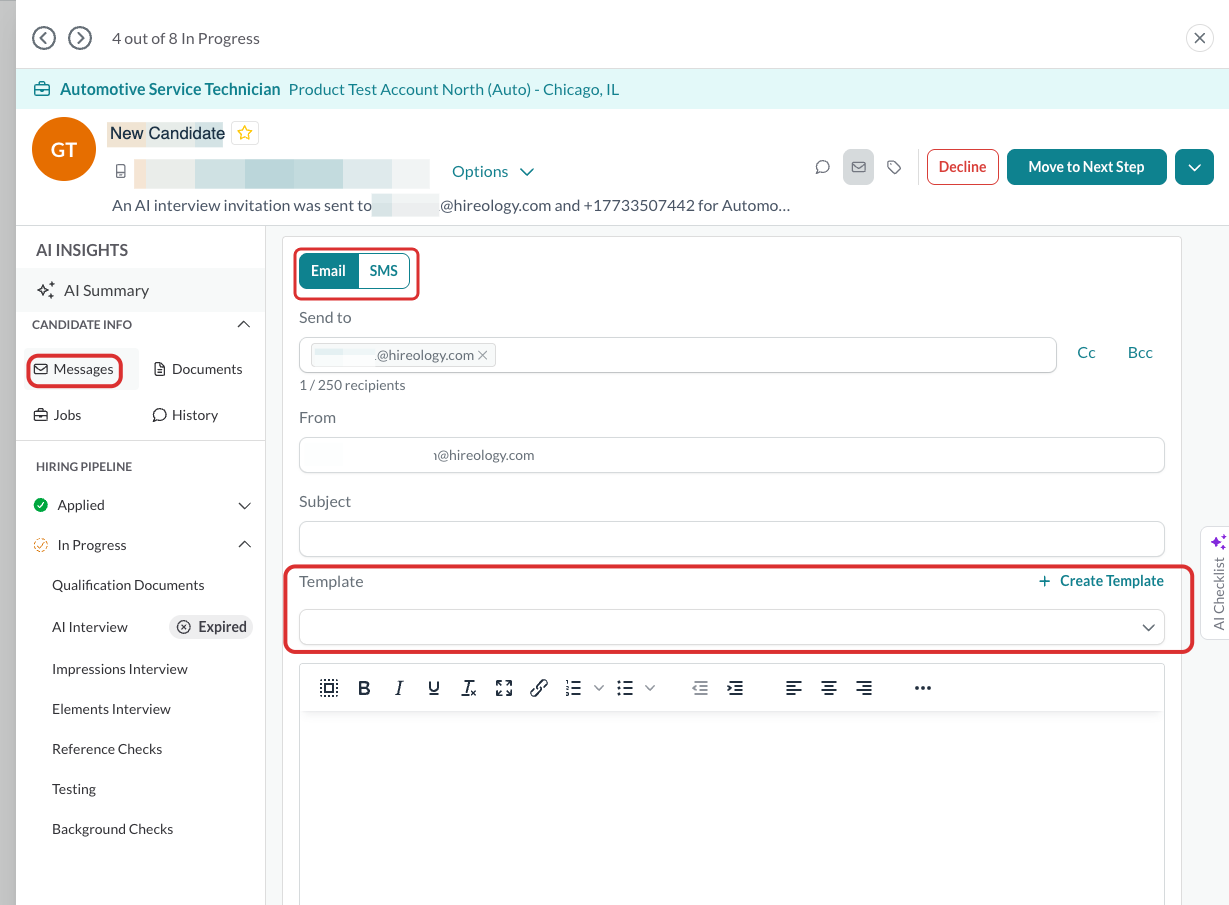
Task: Center align the text
Action: tap(829, 688)
